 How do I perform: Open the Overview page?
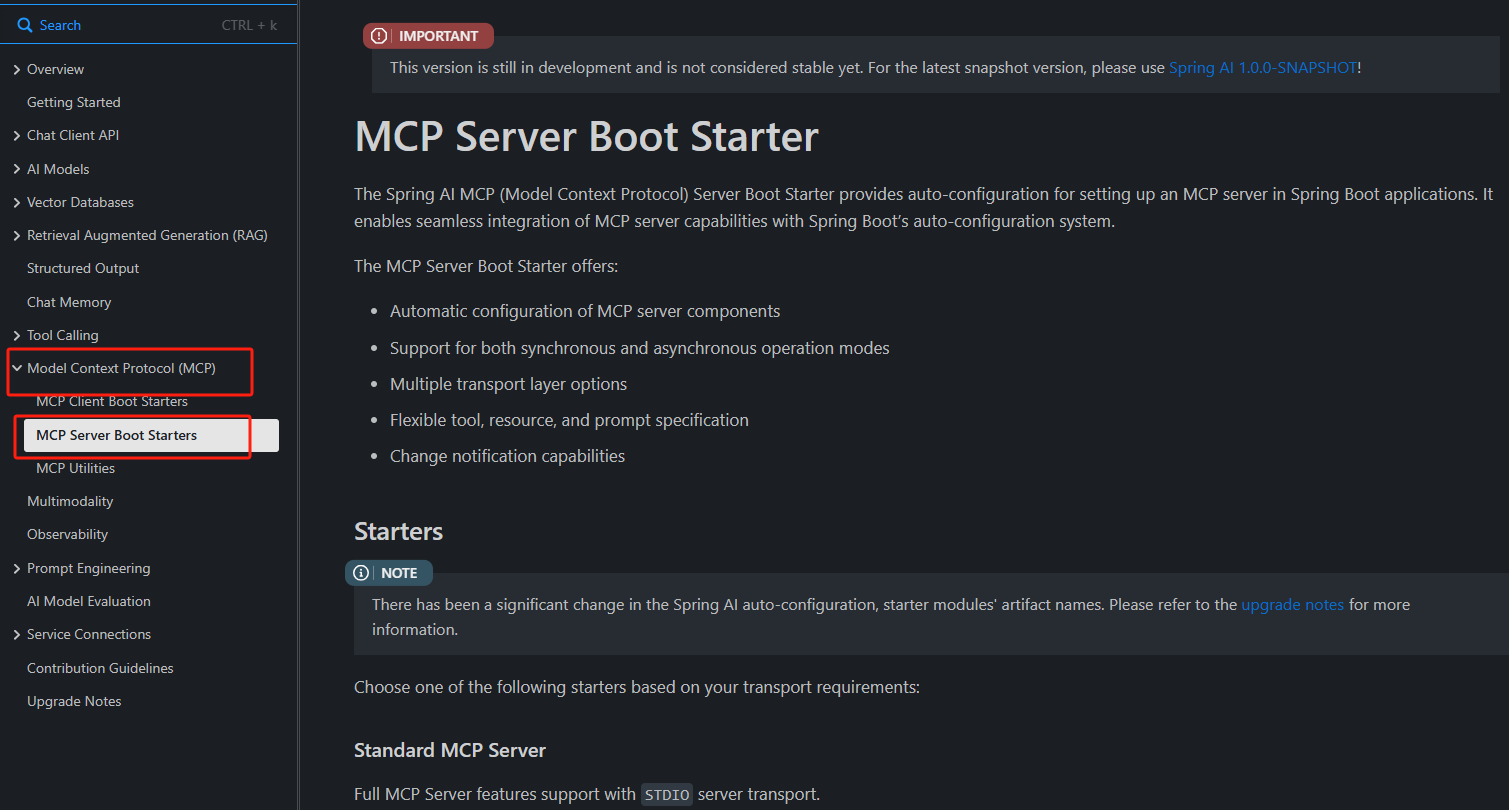pyautogui.click(x=55, y=69)
